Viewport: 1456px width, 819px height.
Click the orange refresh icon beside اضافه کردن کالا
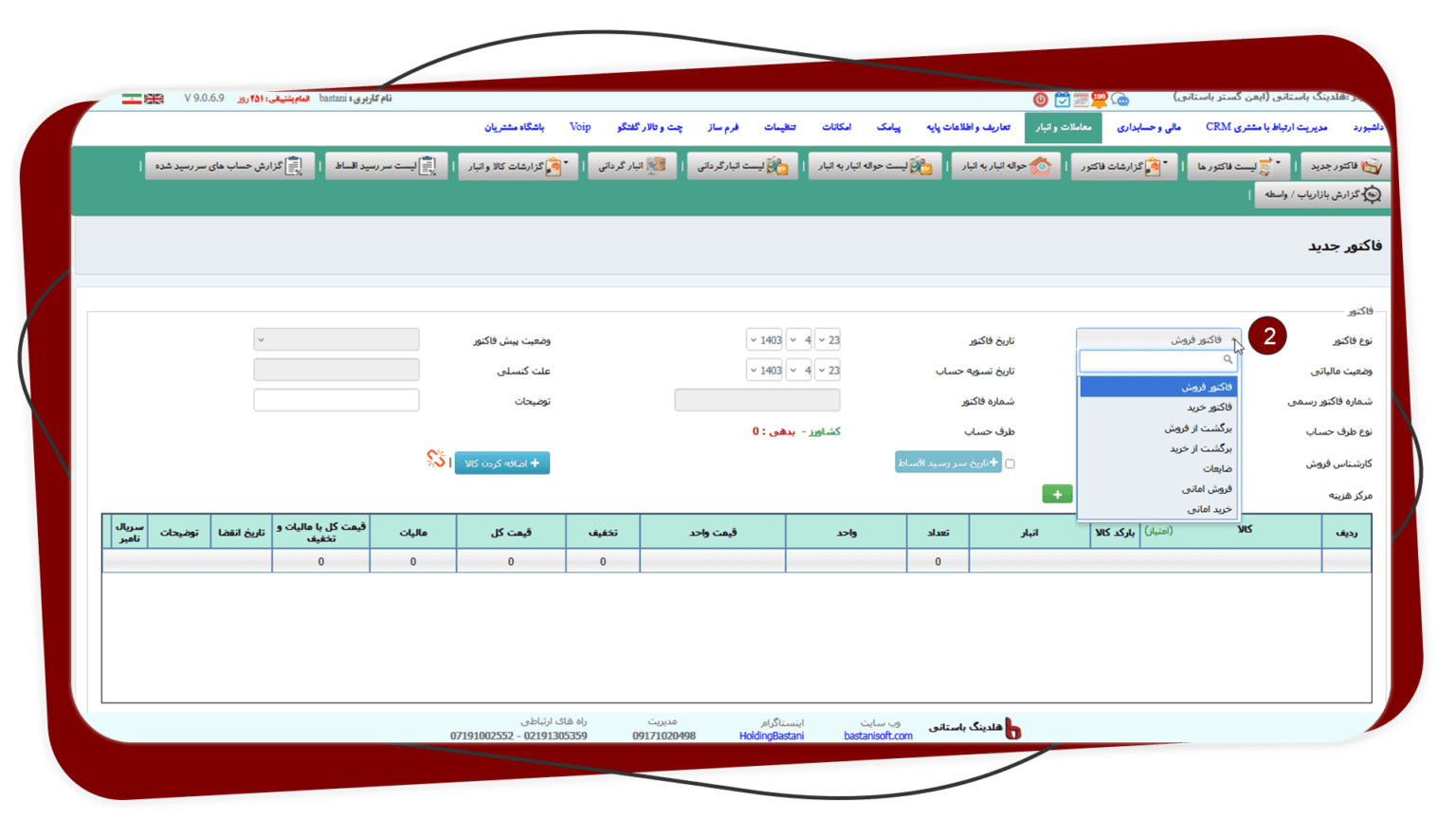click(x=435, y=460)
